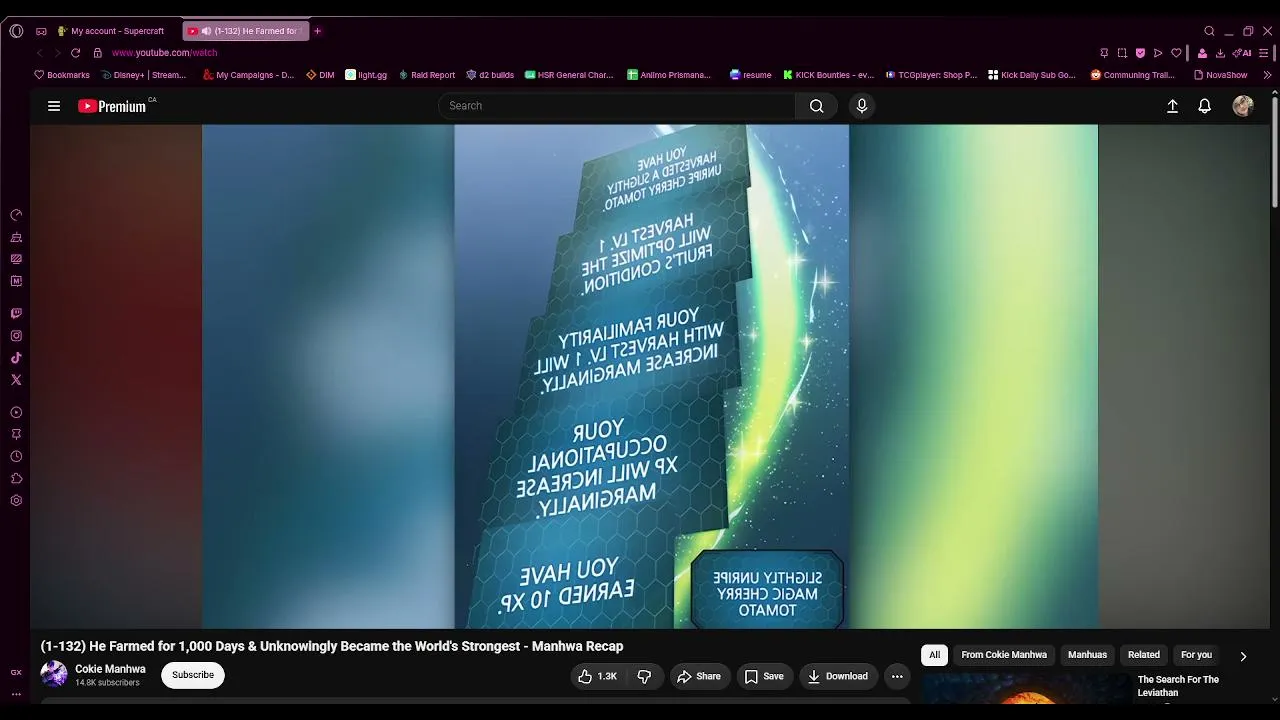Filter by Manhuas chip
The width and height of the screenshot is (1280, 720).
pos(1087,655)
